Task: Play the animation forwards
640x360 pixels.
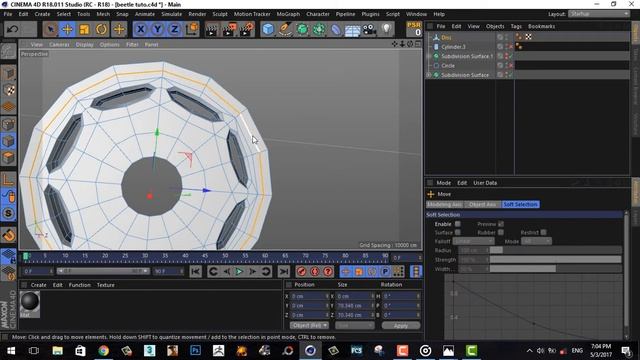Action: tap(240, 271)
